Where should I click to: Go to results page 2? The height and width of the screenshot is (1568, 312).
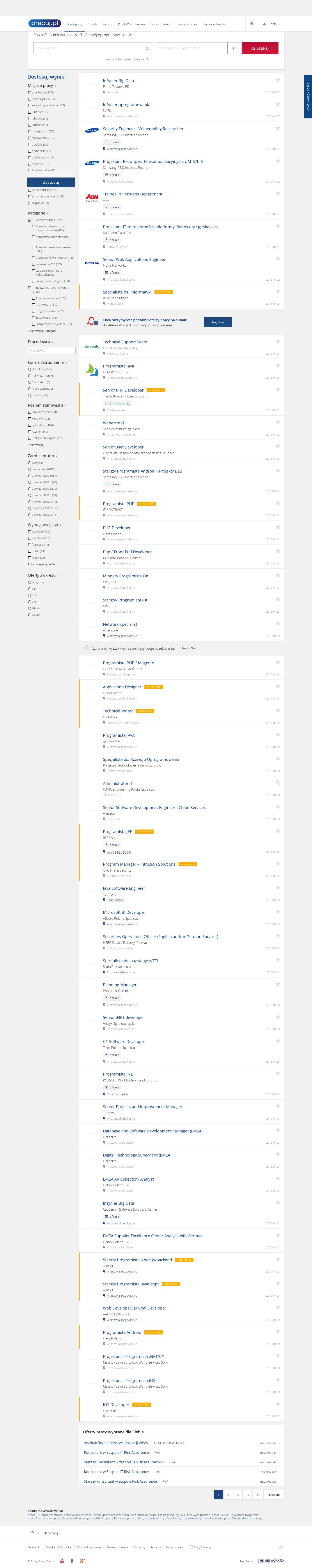[228, 1494]
